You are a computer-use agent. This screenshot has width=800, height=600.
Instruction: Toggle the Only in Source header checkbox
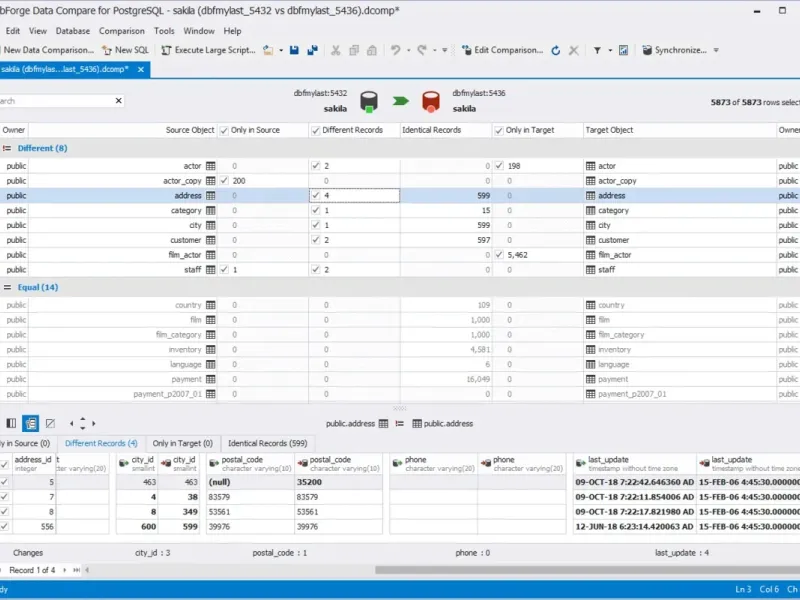tap(223, 130)
